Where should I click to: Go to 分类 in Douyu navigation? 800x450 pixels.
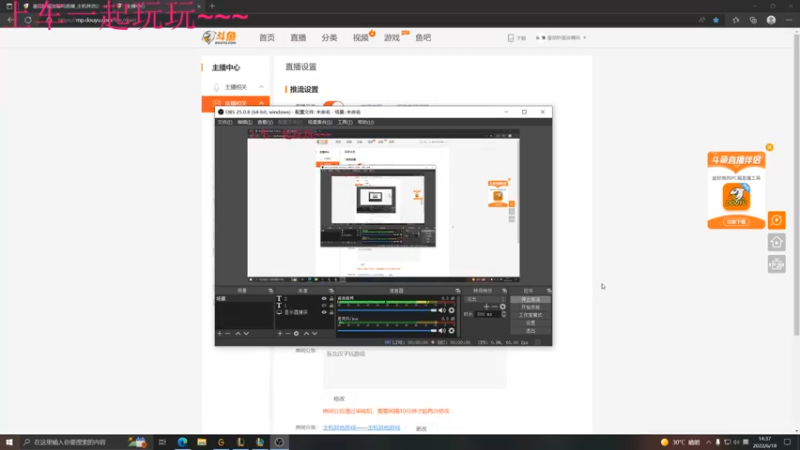(x=329, y=38)
